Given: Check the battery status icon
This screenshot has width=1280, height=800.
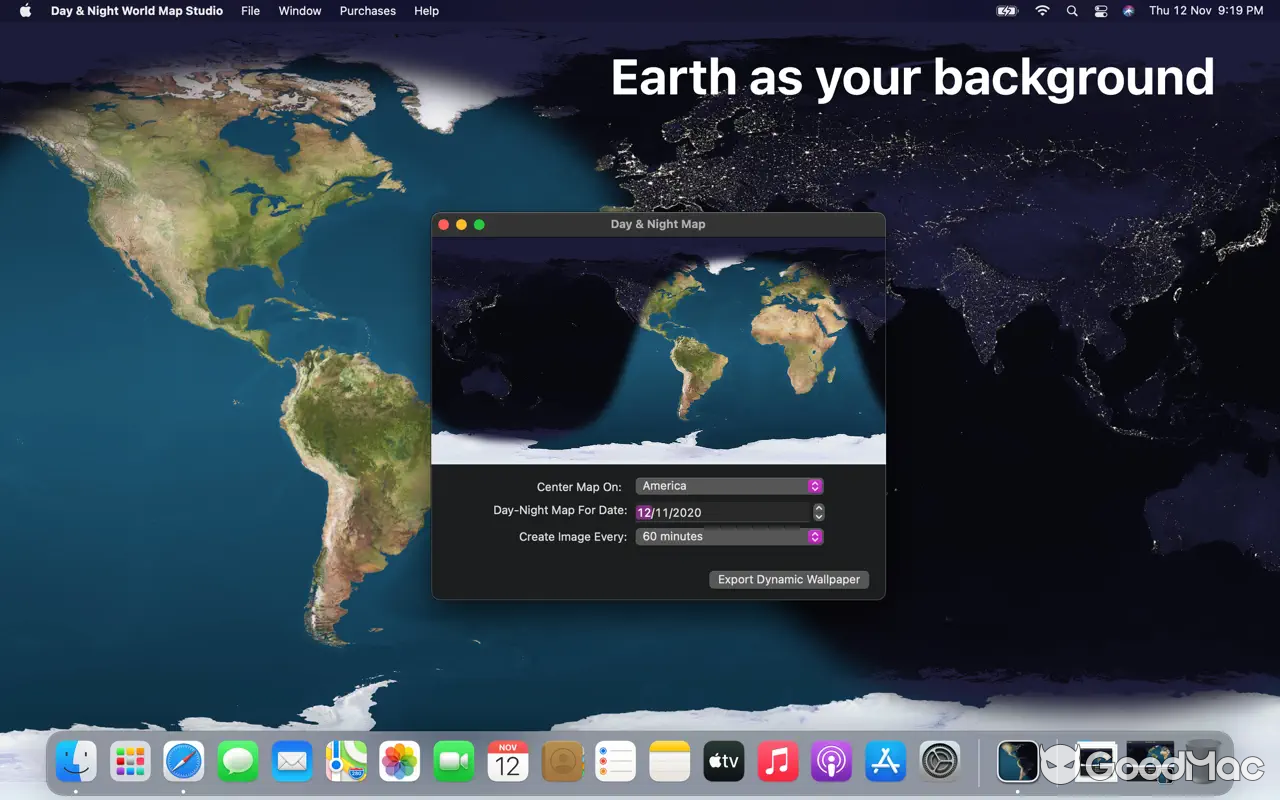Looking at the screenshot, I should pyautogui.click(x=1006, y=11).
